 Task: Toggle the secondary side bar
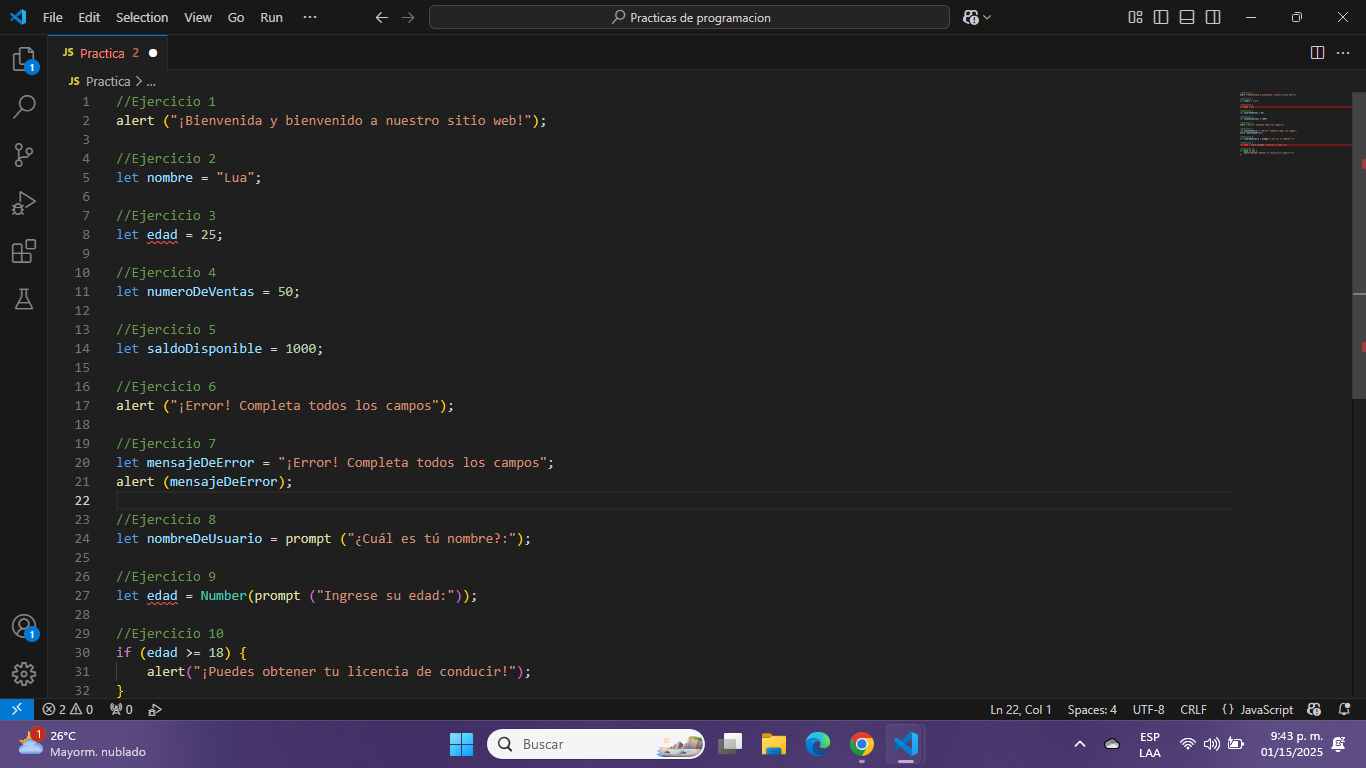[1213, 17]
